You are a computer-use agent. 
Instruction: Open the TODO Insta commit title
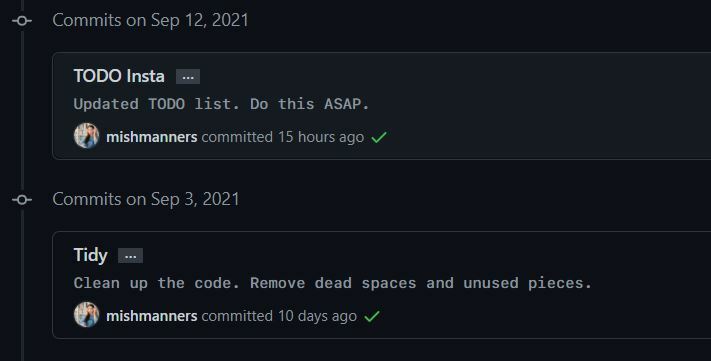tap(119, 76)
